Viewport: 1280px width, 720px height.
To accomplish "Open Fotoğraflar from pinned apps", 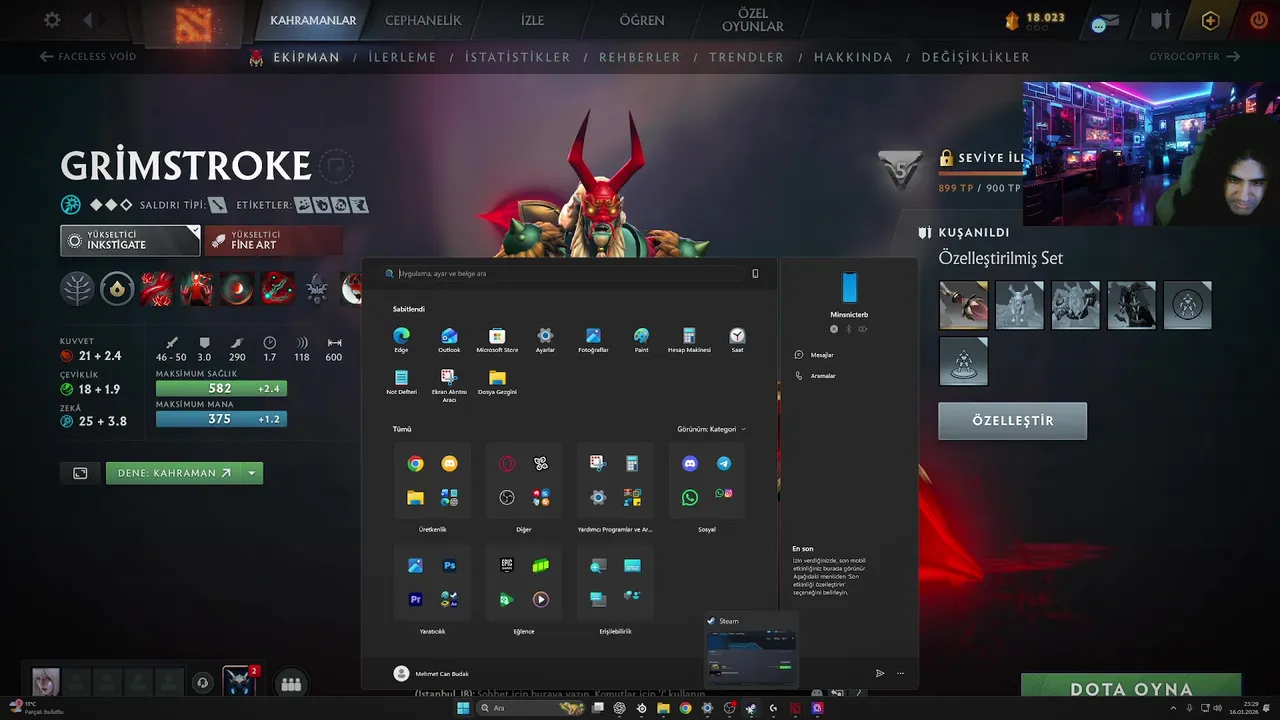I will tap(593, 340).
